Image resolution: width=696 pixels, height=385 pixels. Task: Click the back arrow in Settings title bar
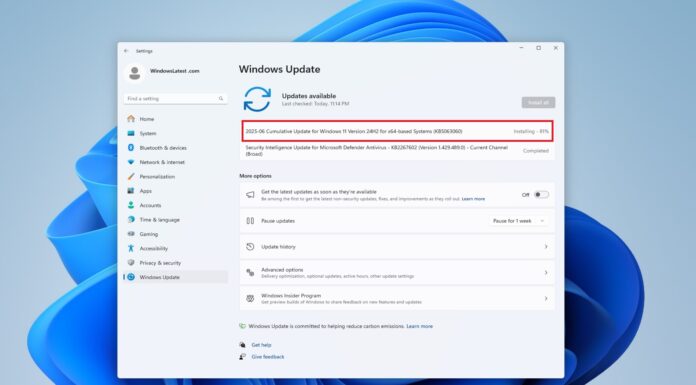pos(126,51)
